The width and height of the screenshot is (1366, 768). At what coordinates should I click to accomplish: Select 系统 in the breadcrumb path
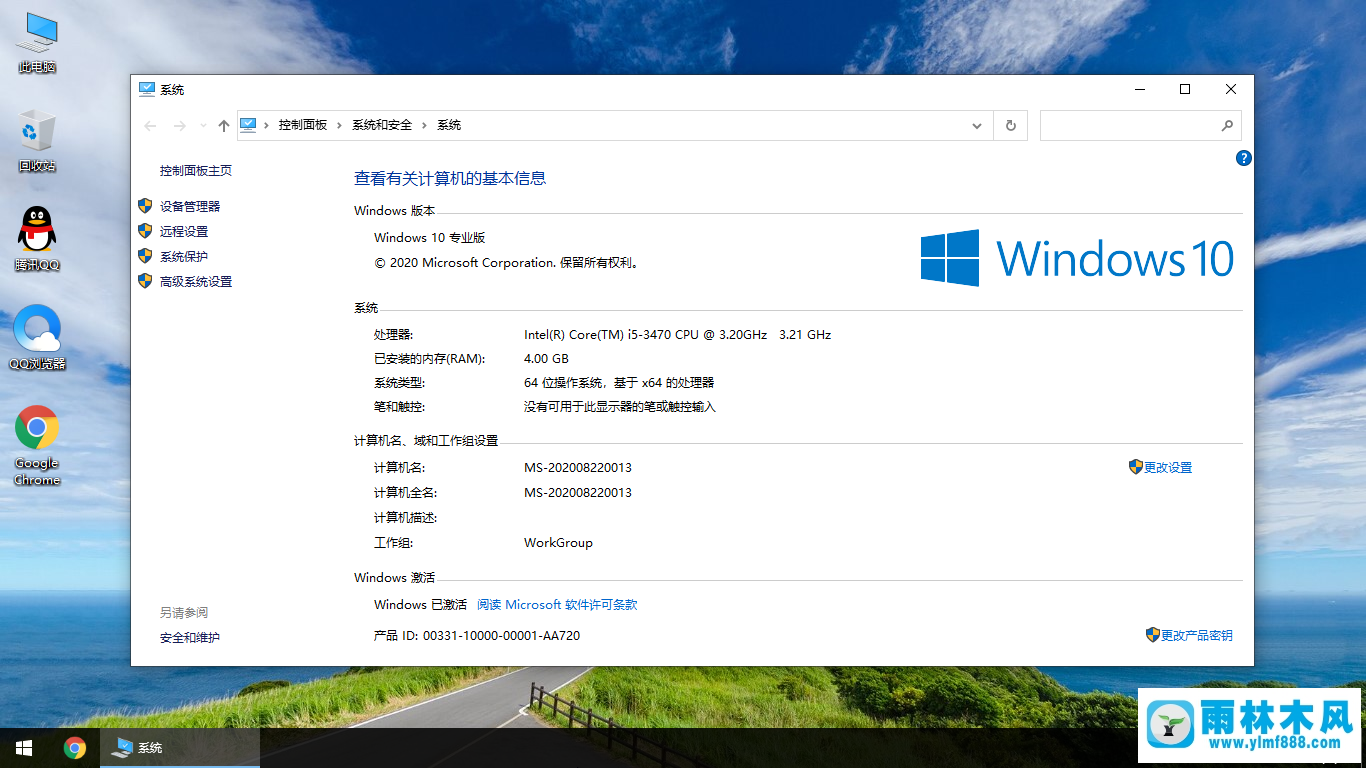(x=449, y=125)
